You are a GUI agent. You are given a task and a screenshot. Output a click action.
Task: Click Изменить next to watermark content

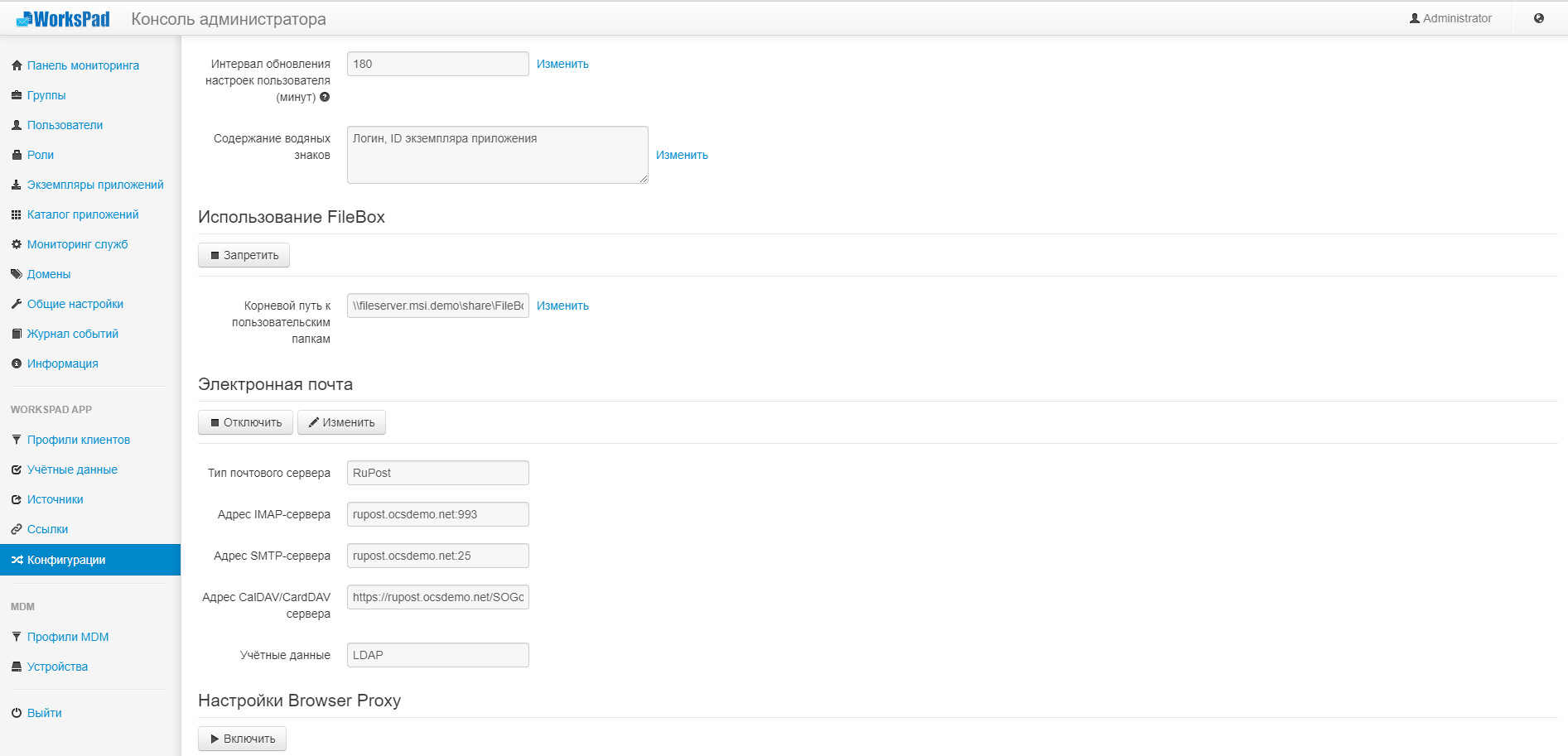[682, 155]
